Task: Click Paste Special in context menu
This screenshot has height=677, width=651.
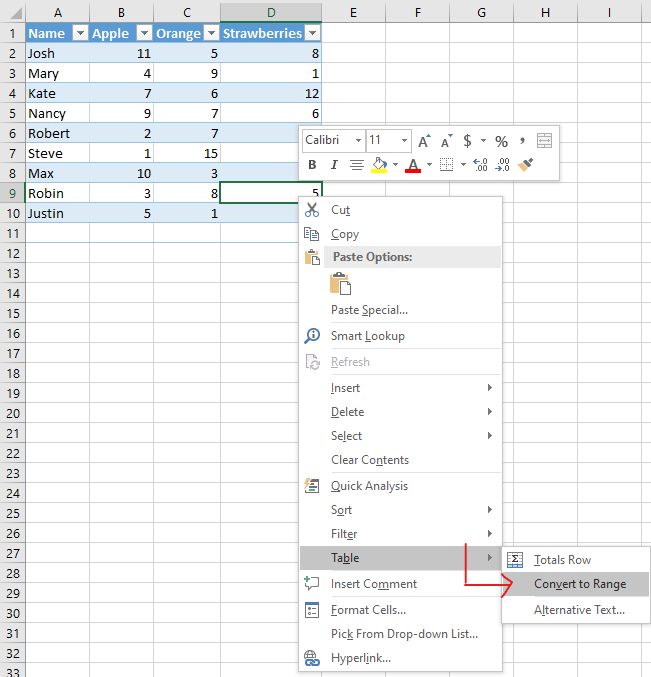Action: click(x=369, y=310)
